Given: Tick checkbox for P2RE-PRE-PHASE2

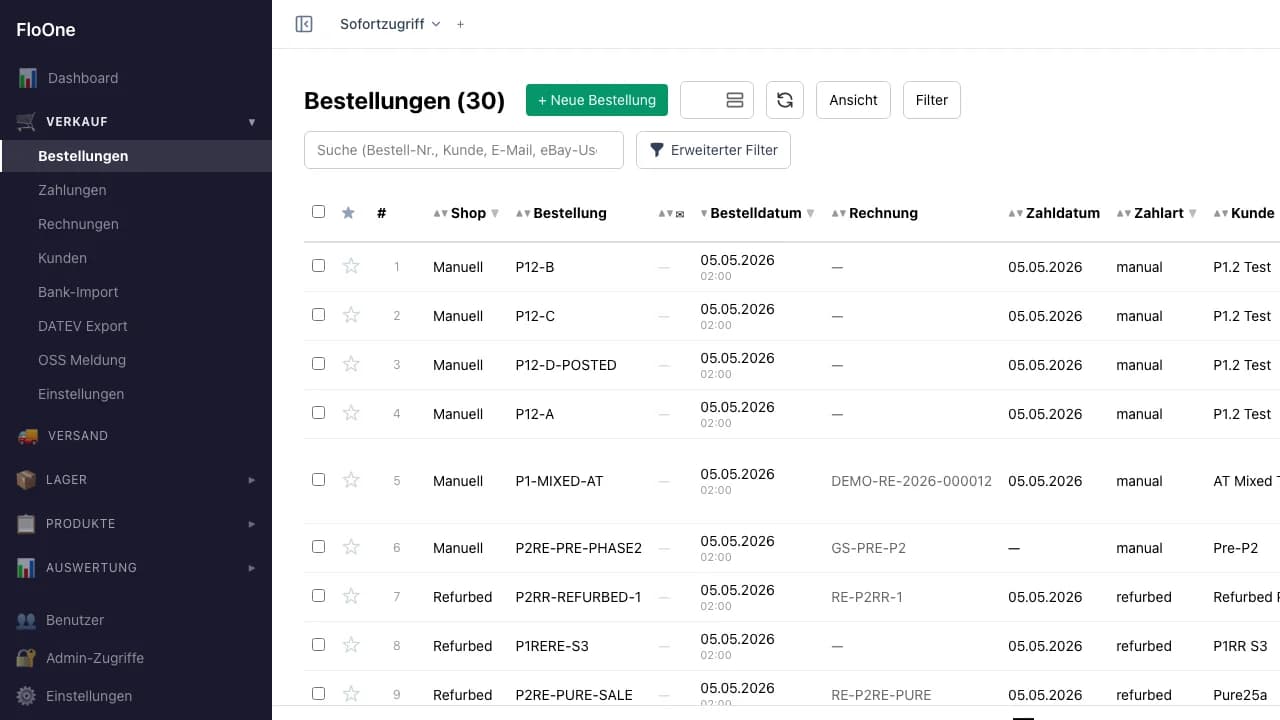Looking at the screenshot, I should tap(318, 547).
